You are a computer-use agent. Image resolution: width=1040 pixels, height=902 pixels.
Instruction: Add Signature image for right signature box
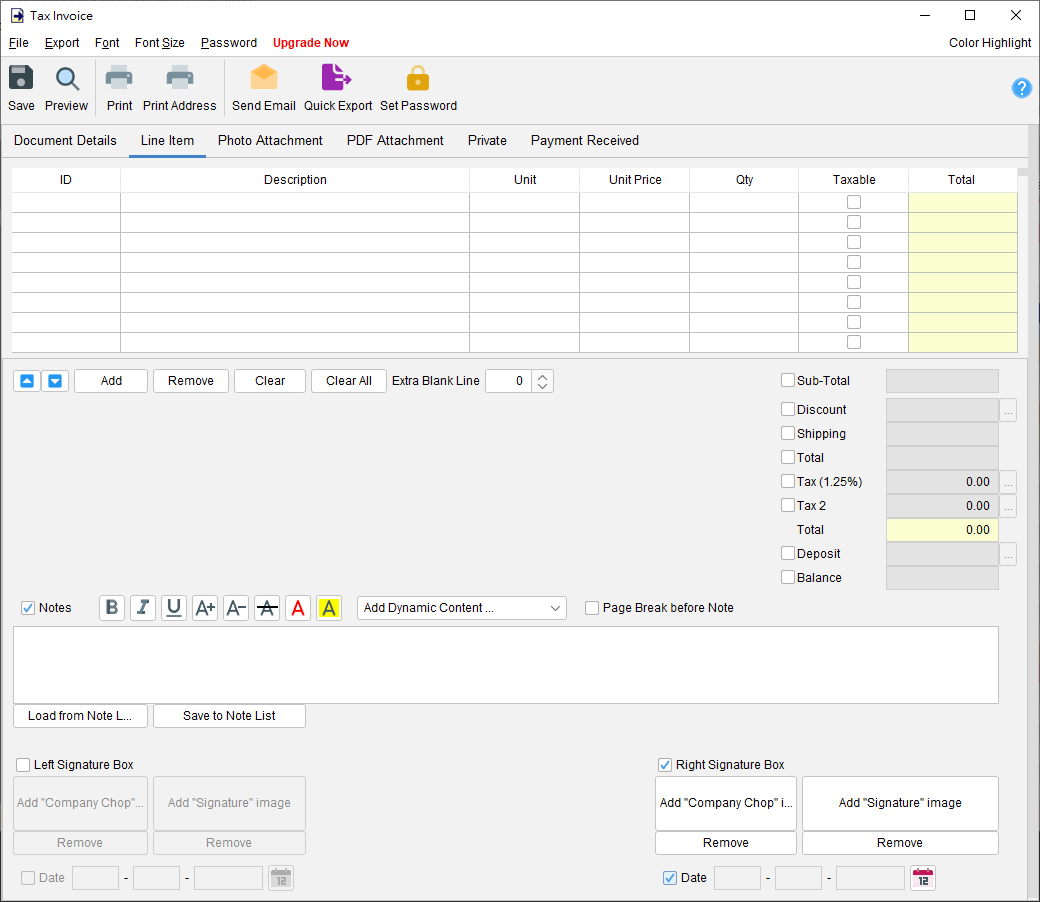tap(899, 803)
